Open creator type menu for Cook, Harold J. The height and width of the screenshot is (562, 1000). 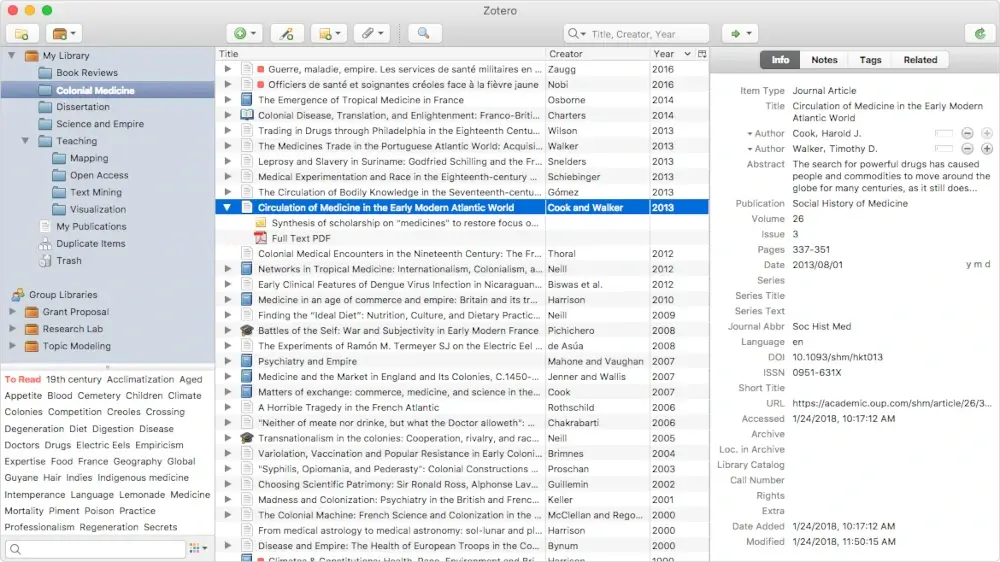766,133
